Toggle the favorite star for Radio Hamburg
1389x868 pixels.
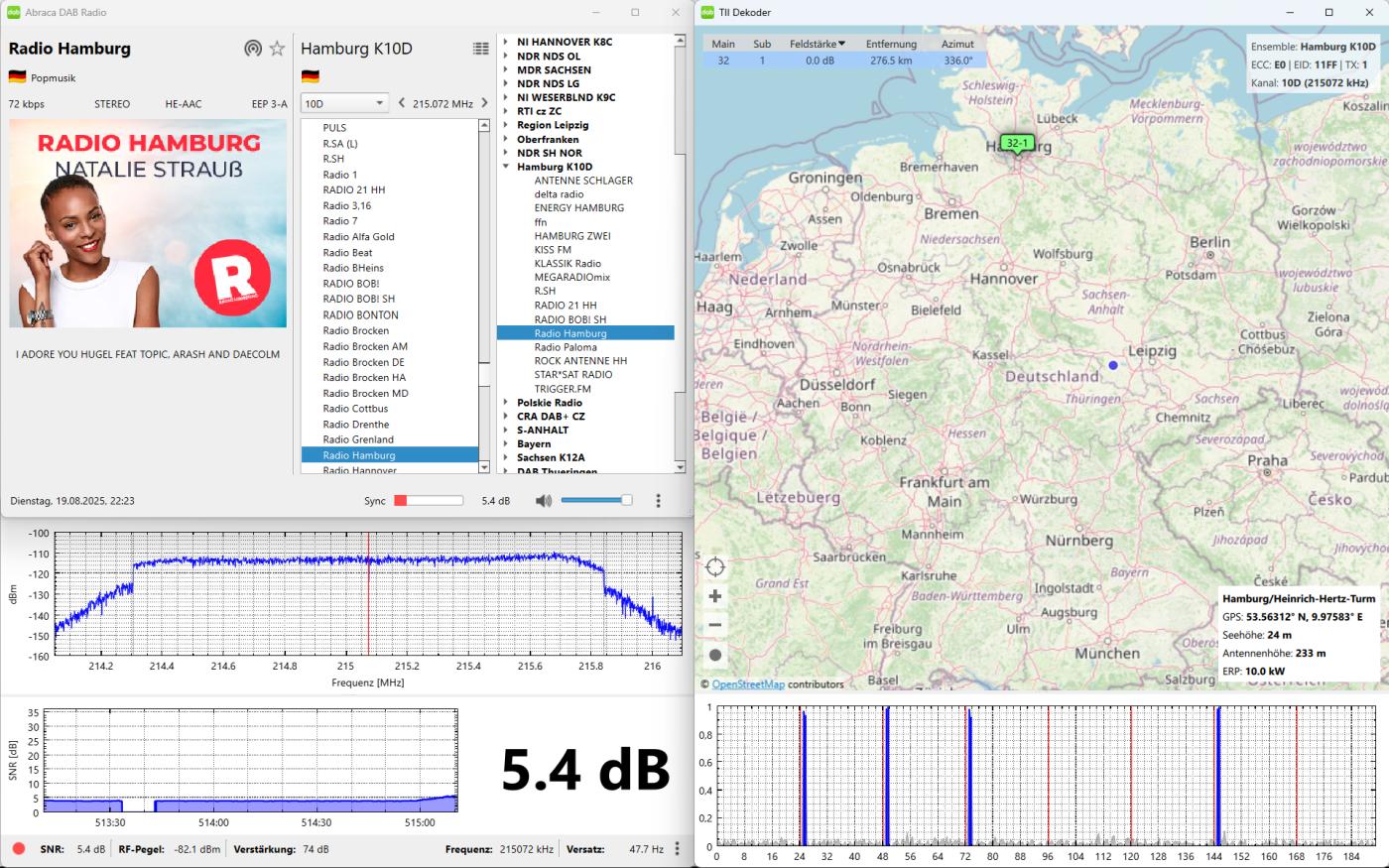278,49
